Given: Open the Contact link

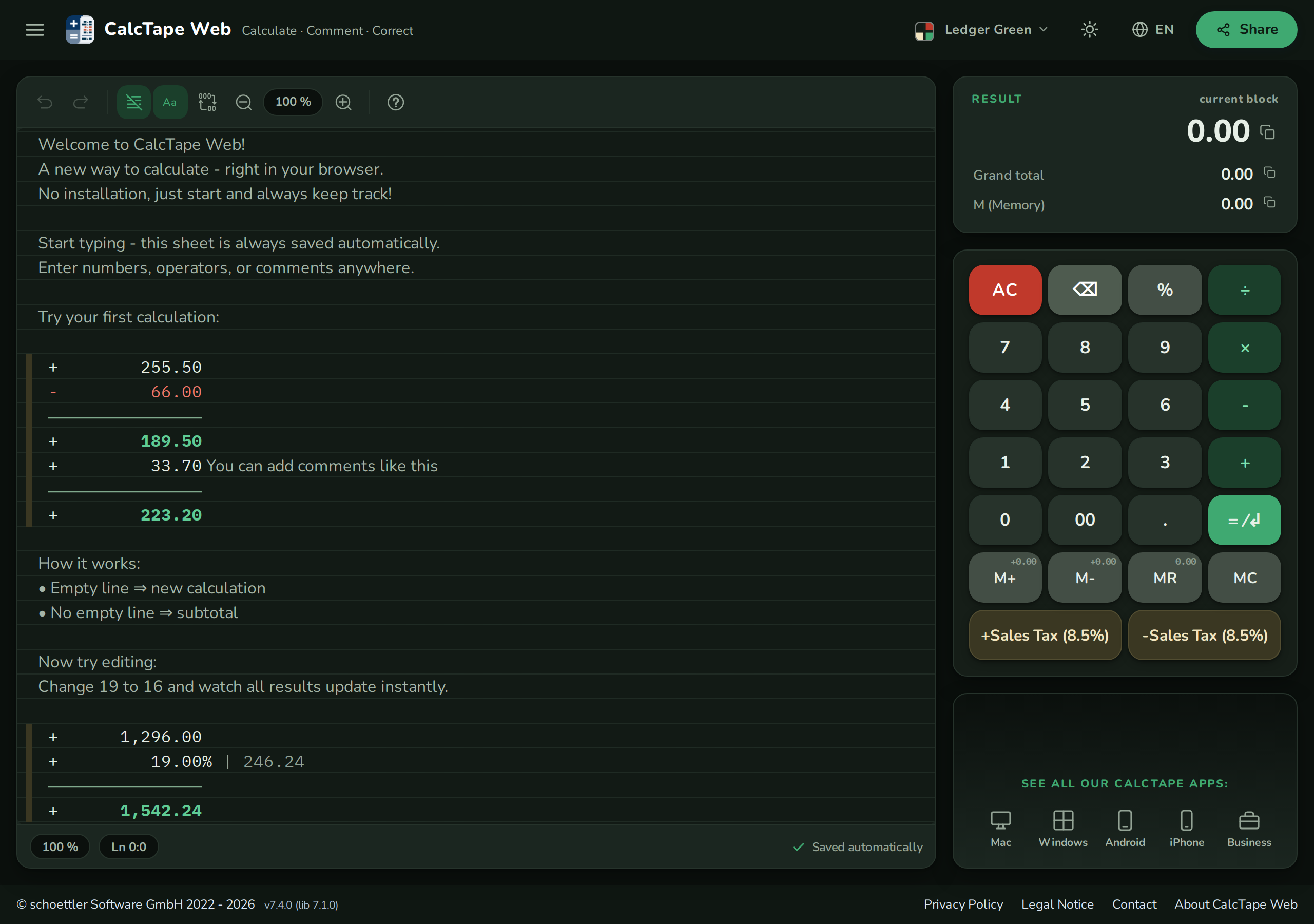Looking at the screenshot, I should point(1134,904).
